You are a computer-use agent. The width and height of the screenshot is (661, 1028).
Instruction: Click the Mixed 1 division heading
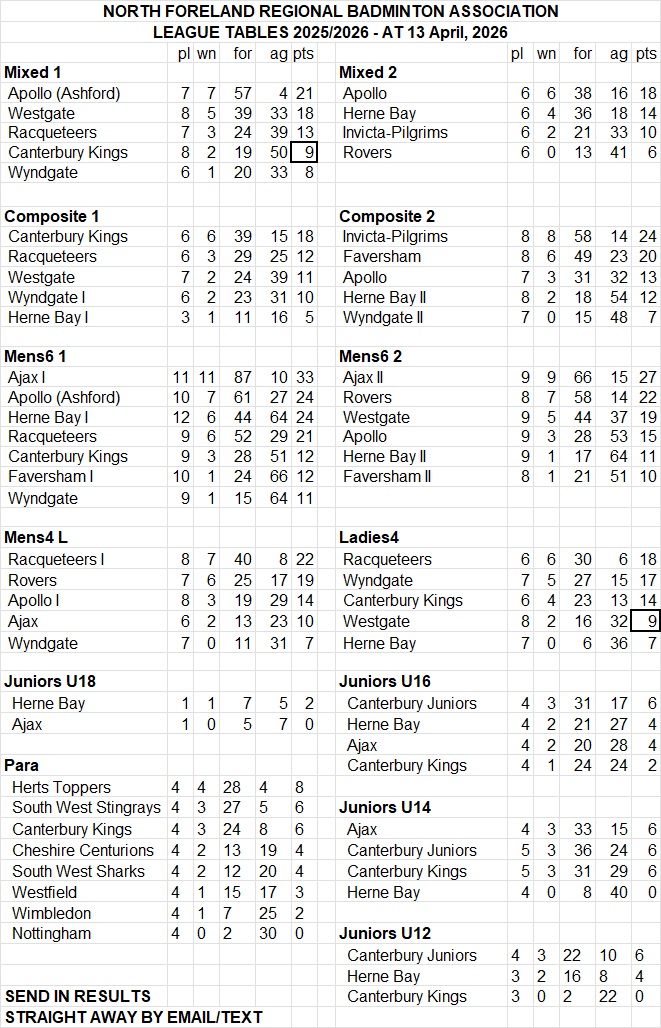click(33, 72)
